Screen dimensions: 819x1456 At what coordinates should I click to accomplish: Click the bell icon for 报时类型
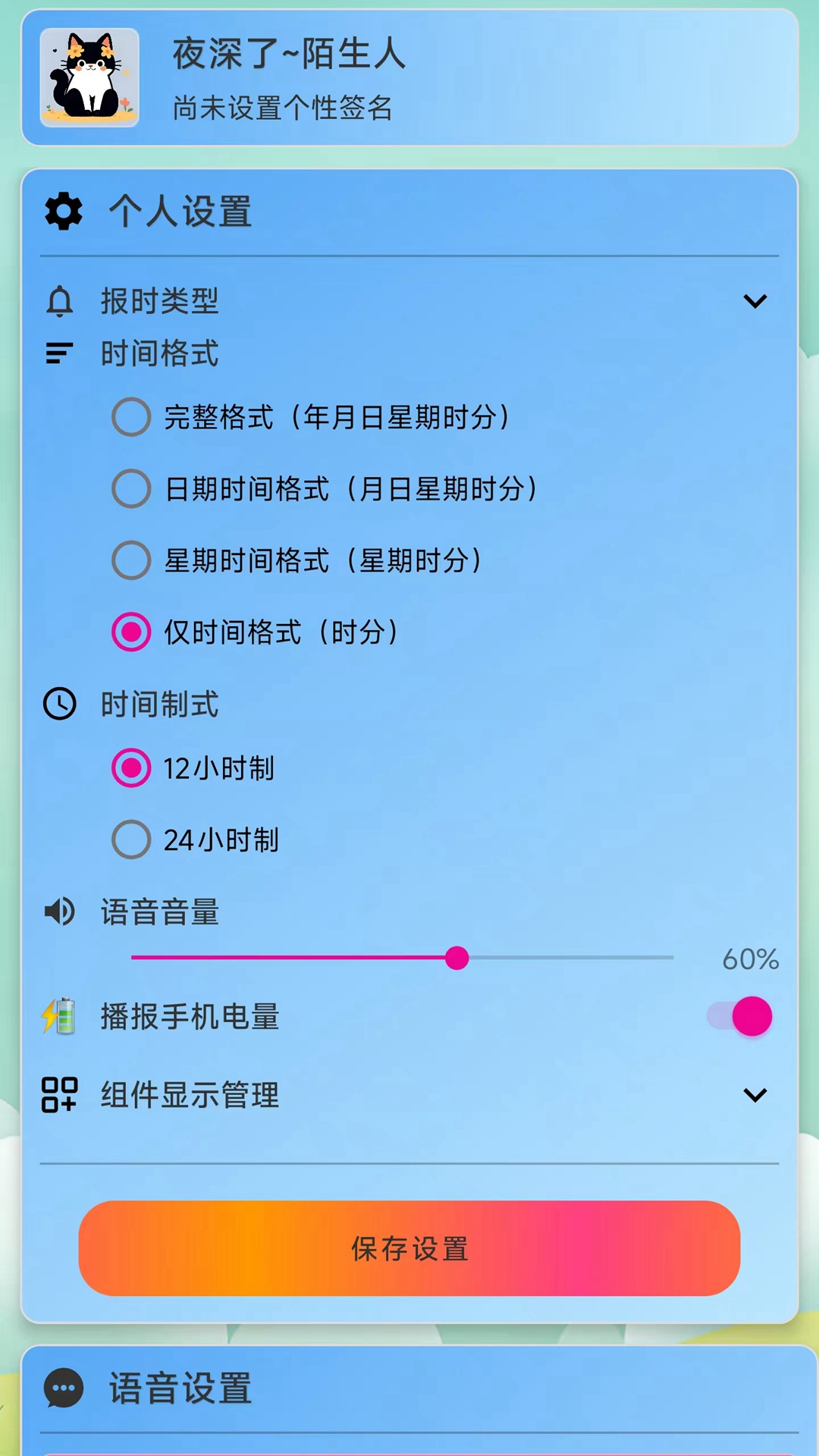[x=61, y=302]
